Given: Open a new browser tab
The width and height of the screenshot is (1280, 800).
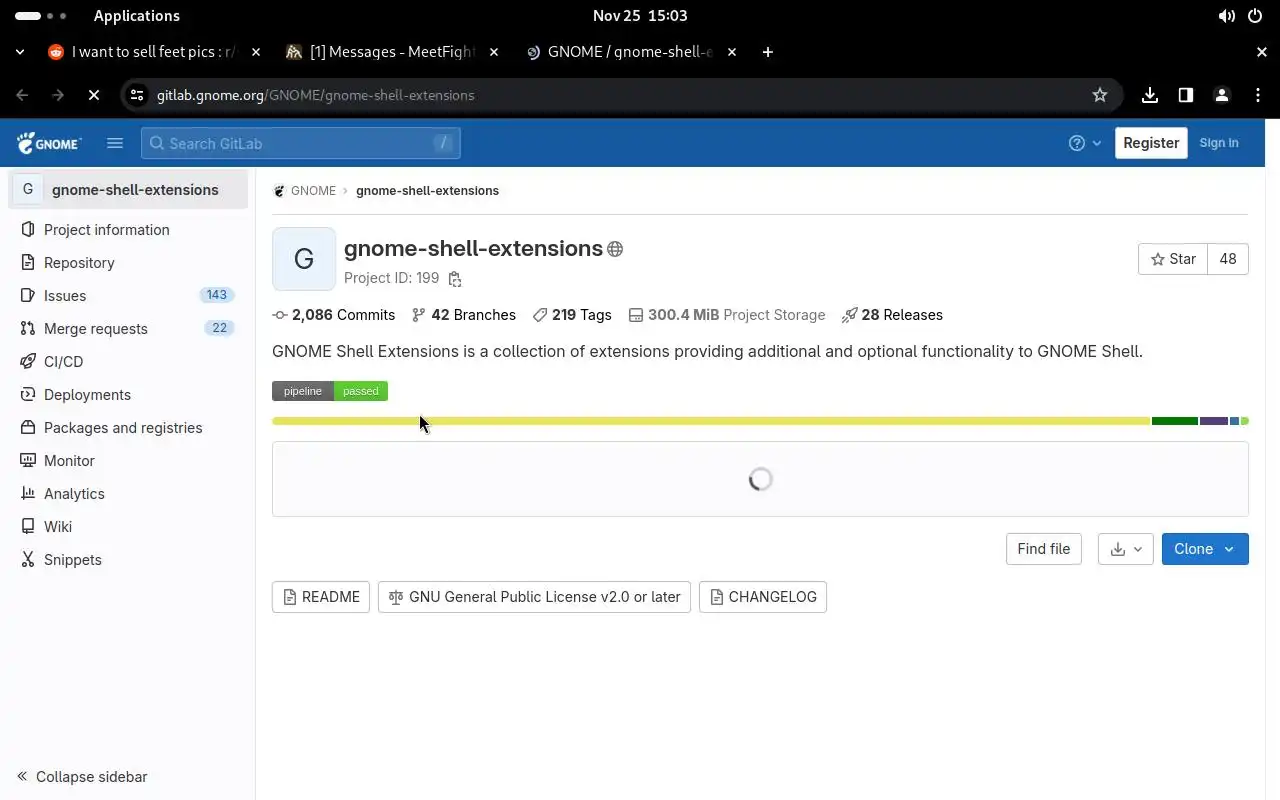Looking at the screenshot, I should (768, 52).
